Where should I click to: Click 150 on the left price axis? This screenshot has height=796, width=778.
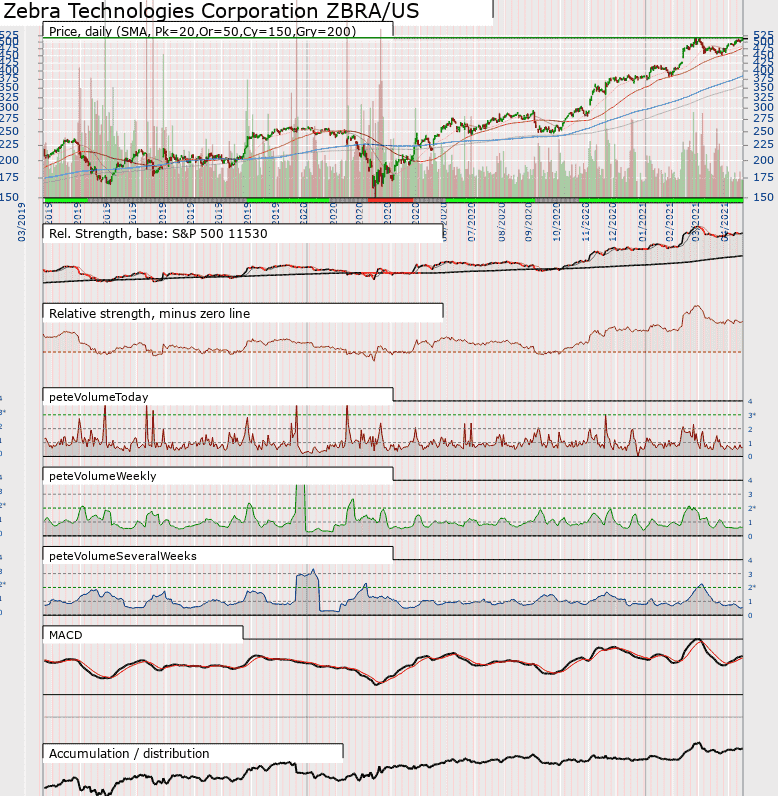pyautogui.click(x=9, y=197)
